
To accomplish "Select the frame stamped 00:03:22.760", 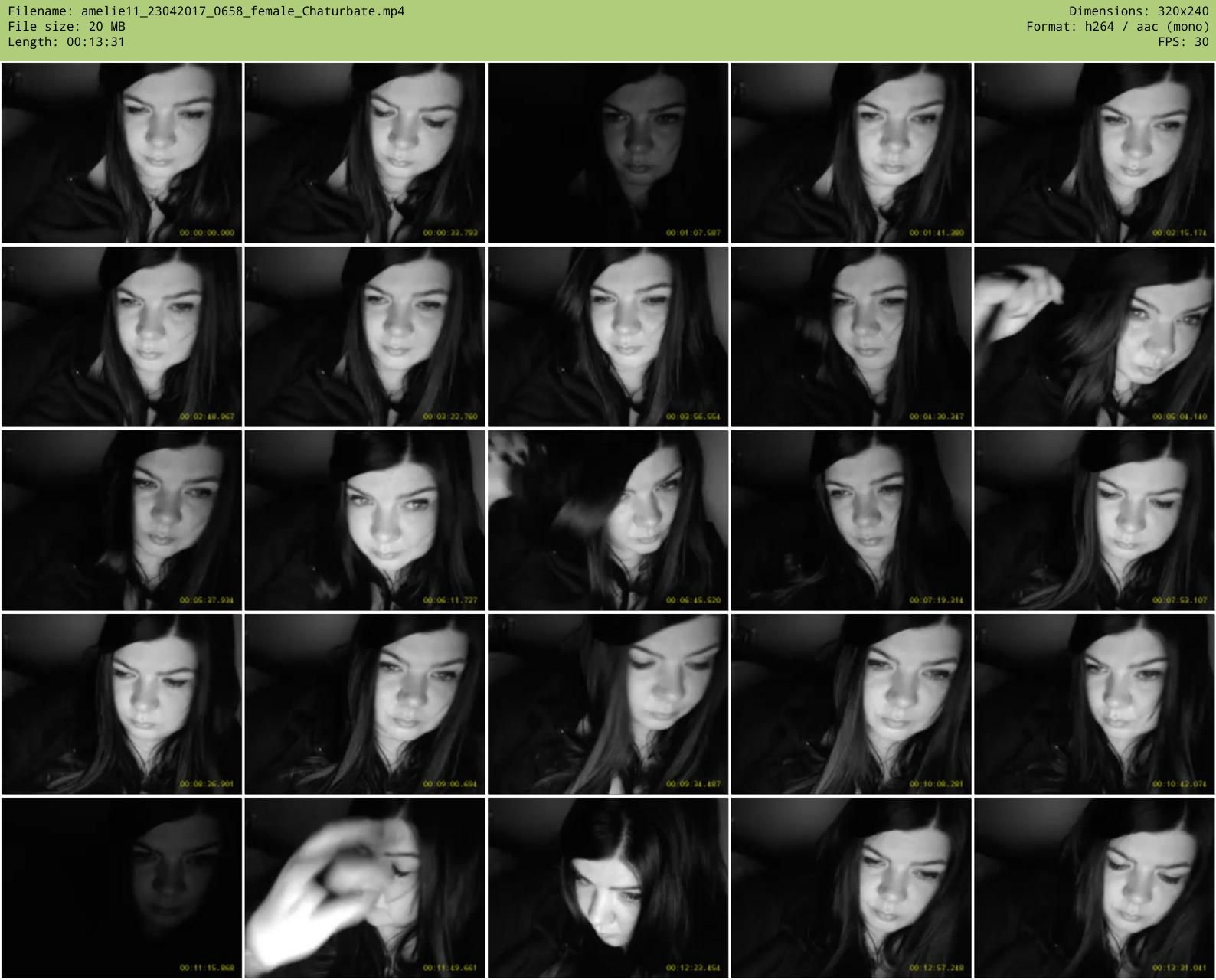I will click(364, 337).
